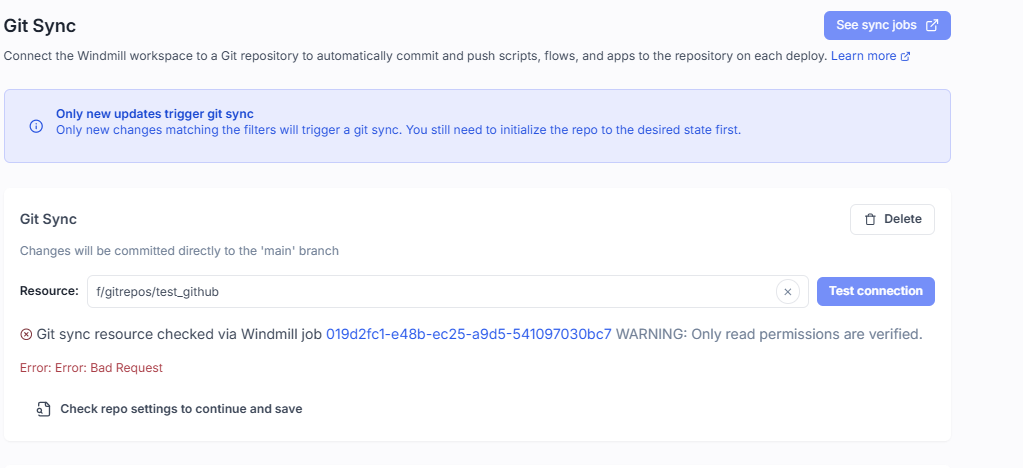Click the Resource: field label
This screenshot has width=1023, height=468.
point(49,291)
